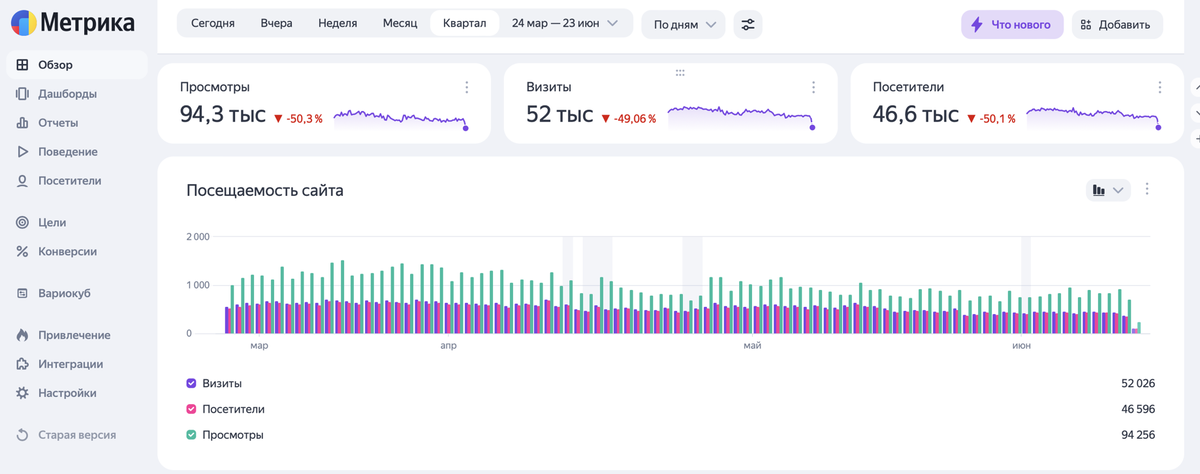1200x474 pixels.
Task: Open three-dot menu on Визиты card
Action: tap(812, 88)
